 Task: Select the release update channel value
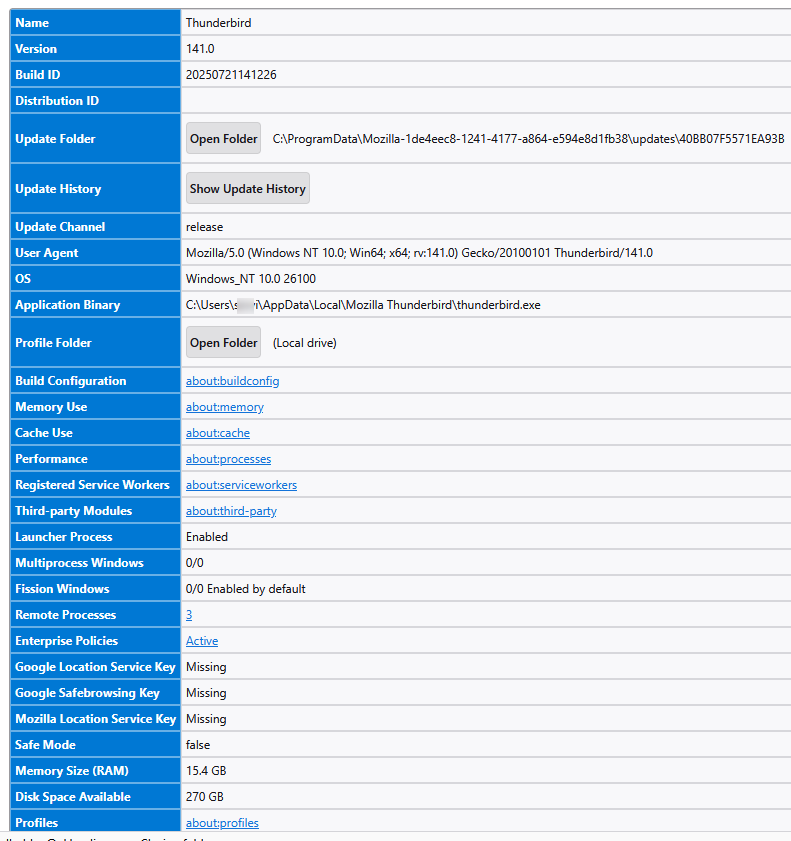(x=204, y=227)
